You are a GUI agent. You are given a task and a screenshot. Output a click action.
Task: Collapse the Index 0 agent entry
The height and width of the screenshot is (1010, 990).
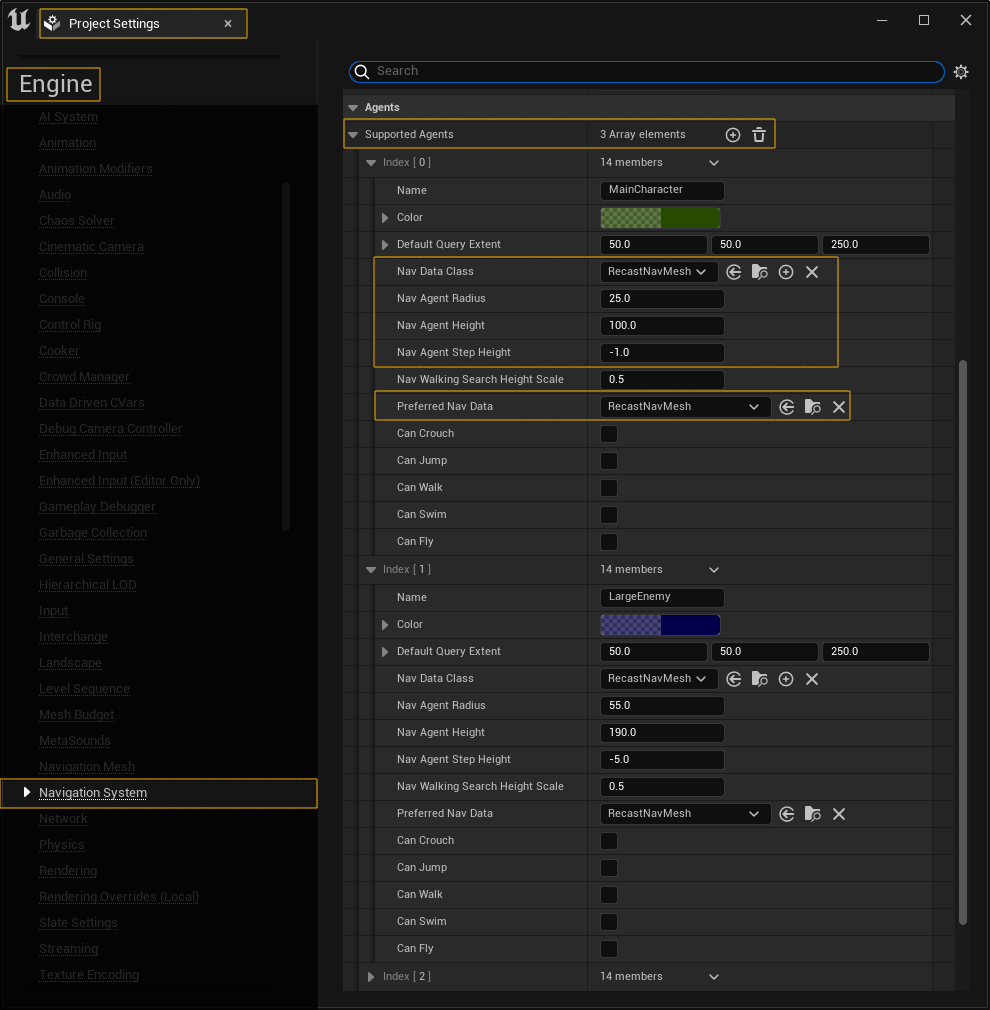click(x=370, y=162)
